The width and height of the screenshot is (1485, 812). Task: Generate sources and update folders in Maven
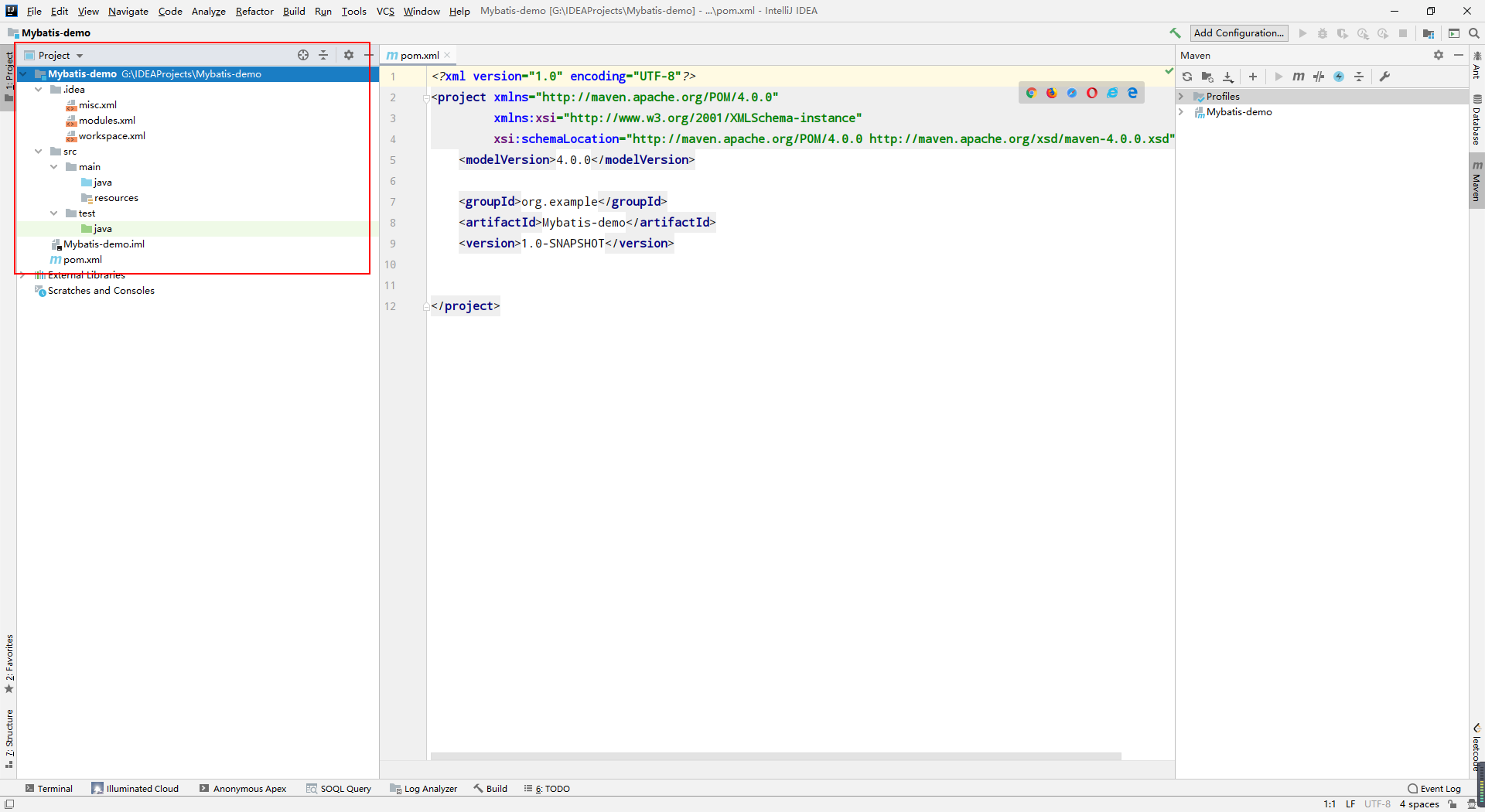pos(1207,77)
